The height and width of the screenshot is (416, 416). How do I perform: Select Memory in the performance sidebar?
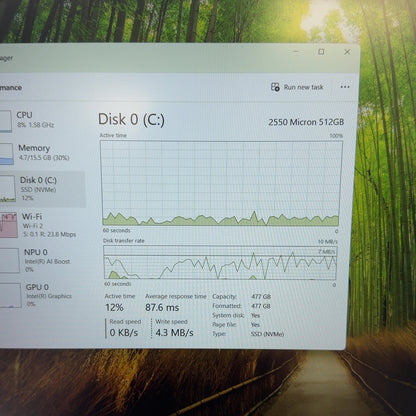[x=41, y=153]
